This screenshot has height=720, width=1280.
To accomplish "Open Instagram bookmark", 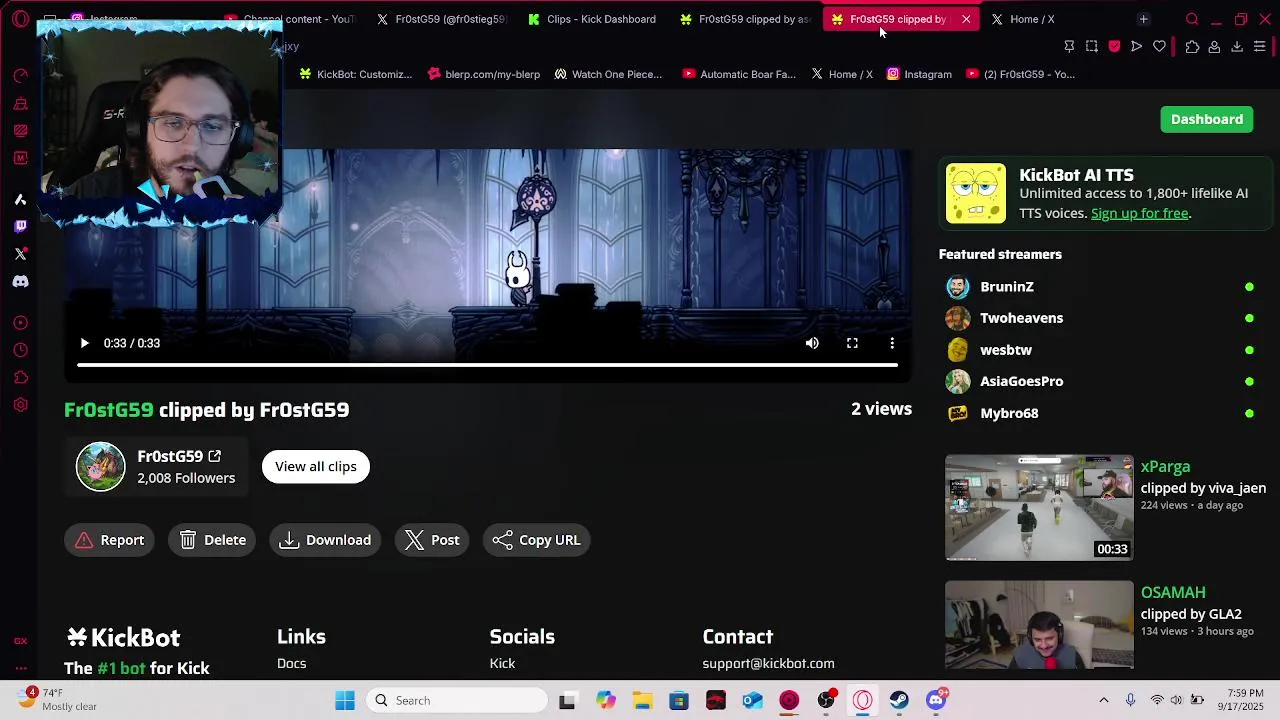I will (918, 74).
